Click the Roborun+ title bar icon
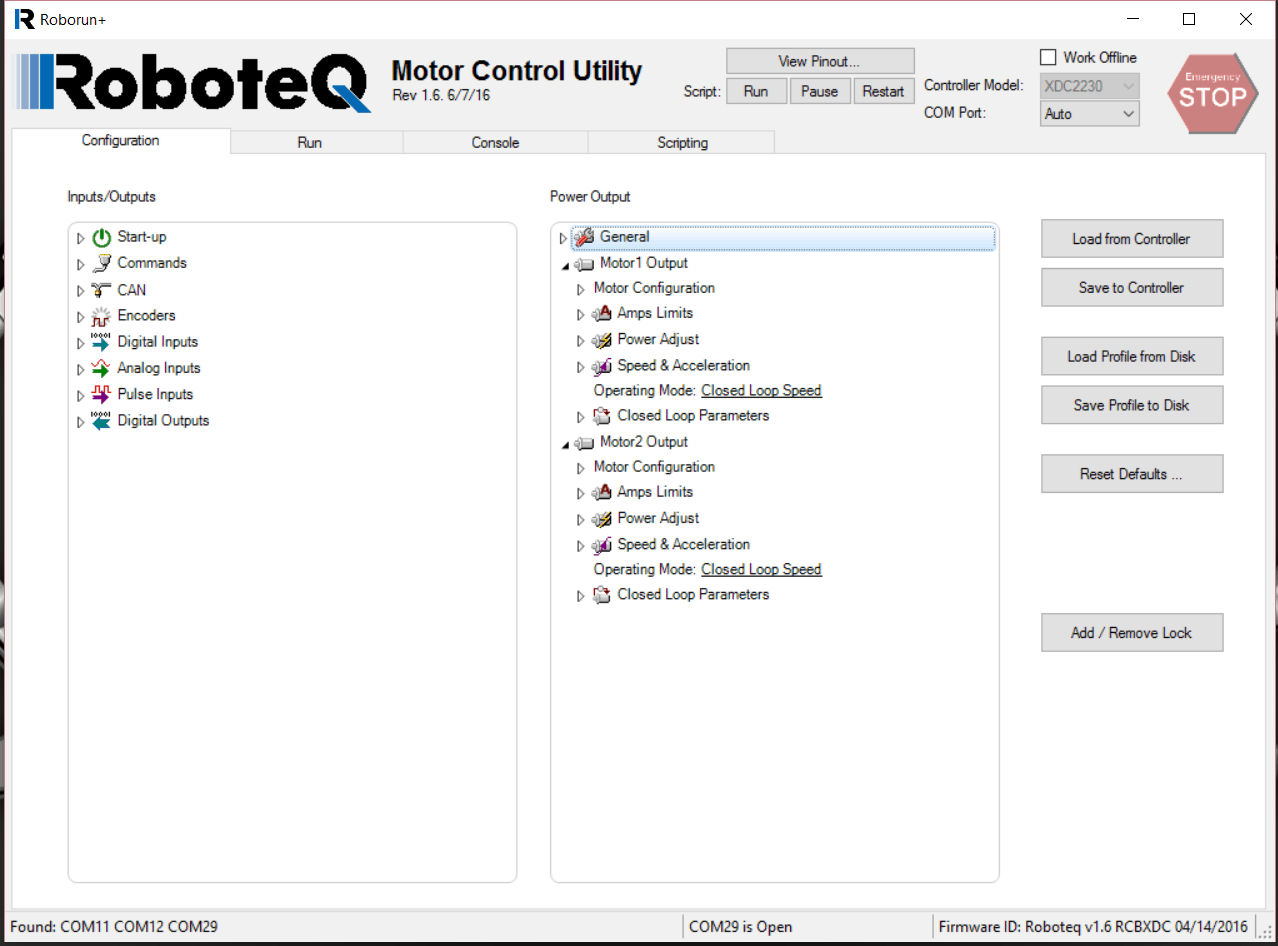 [25, 19]
